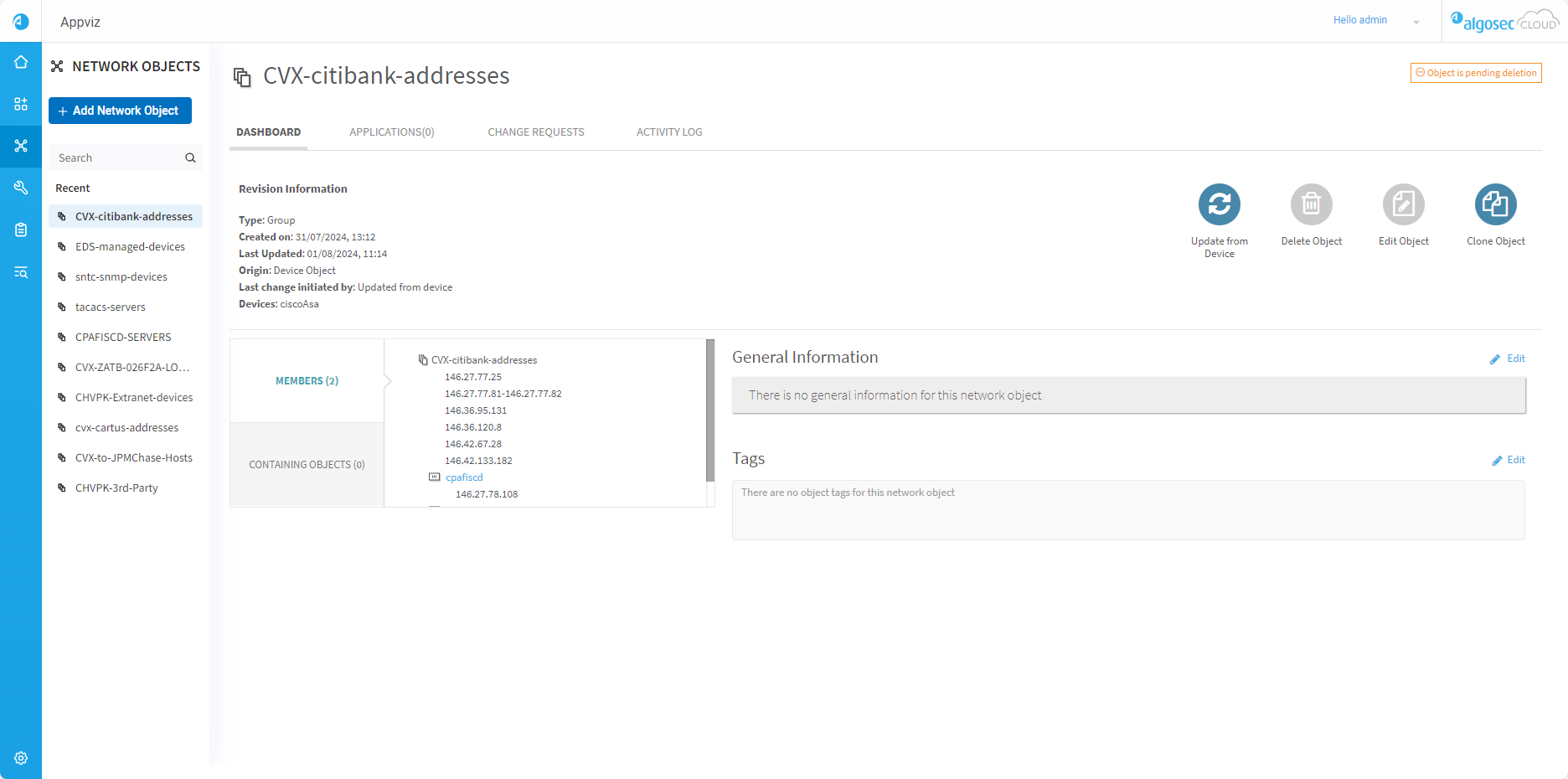1568x779 pixels.
Task: Switch to the Activity Log tab
Action: [668, 132]
